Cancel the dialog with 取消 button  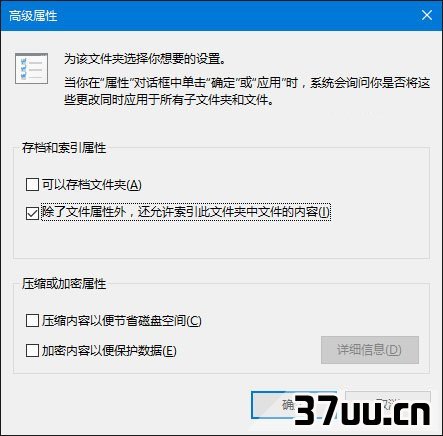pos(388,405)
